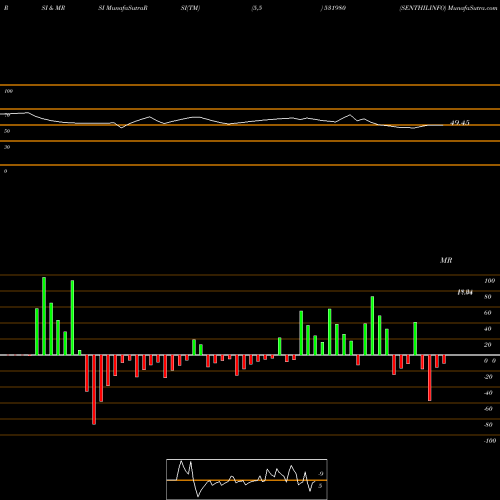Click the '20' label on MR axis
The width and height of the screenshot is (500, 500).
point(488,345)
